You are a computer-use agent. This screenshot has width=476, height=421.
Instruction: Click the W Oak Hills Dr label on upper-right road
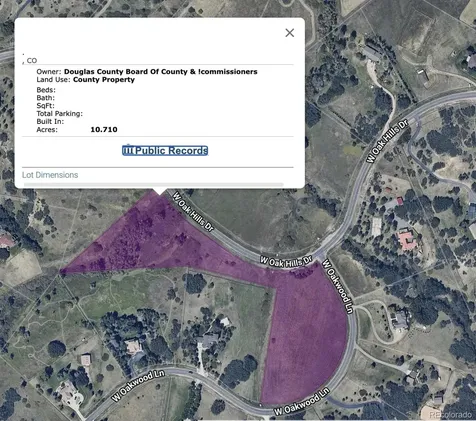click(x=387, y=141)
